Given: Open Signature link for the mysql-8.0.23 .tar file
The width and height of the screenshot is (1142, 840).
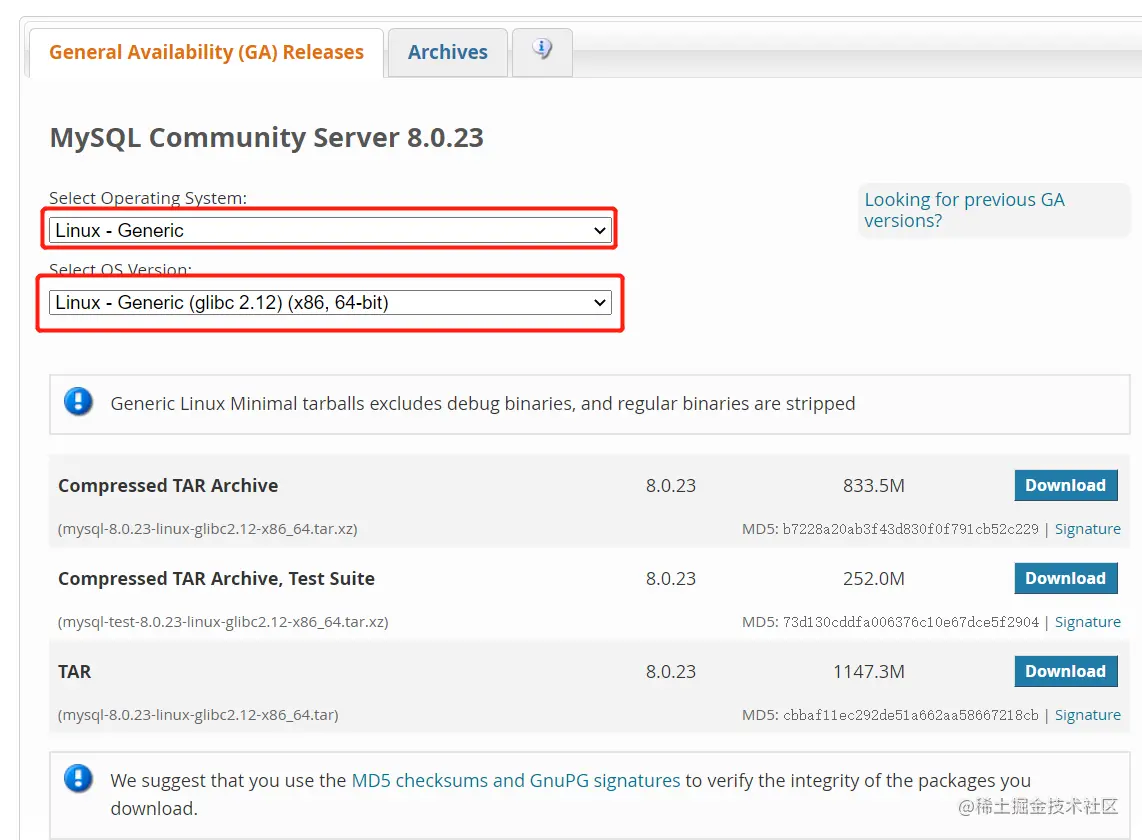Looking at the screenshot, I should coord(1087,715).
